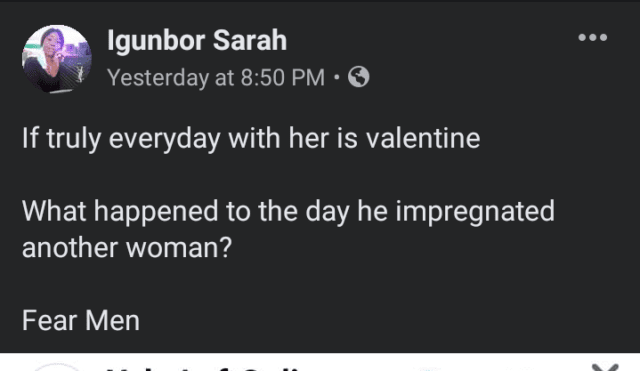
Task: Open the Igunbor Sarah profile name link
Action: click(x=197, y=40)
